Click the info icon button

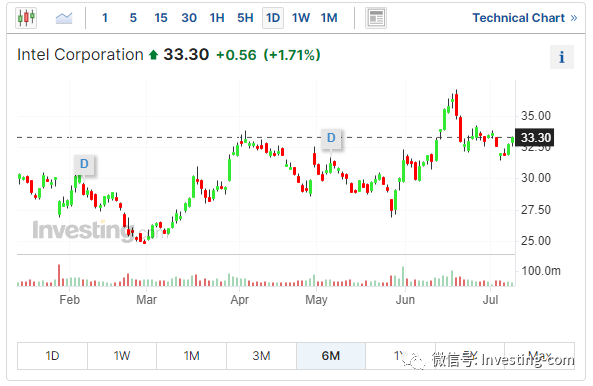pos(562,57)
